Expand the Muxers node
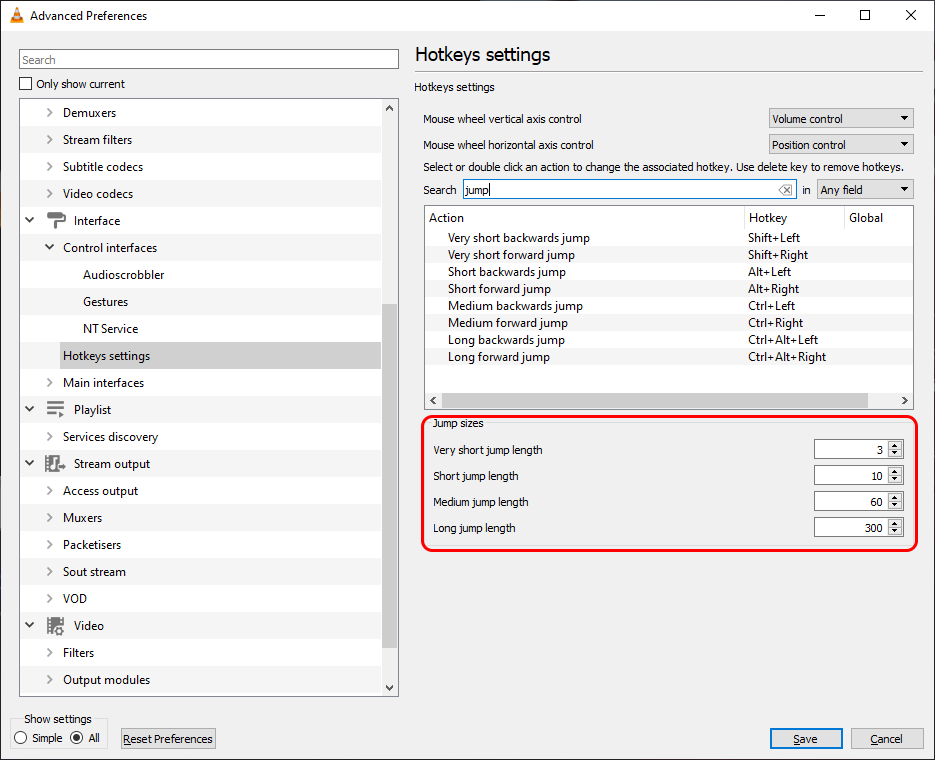This screenshot has width=935, height=760. (x=49, y=518)
